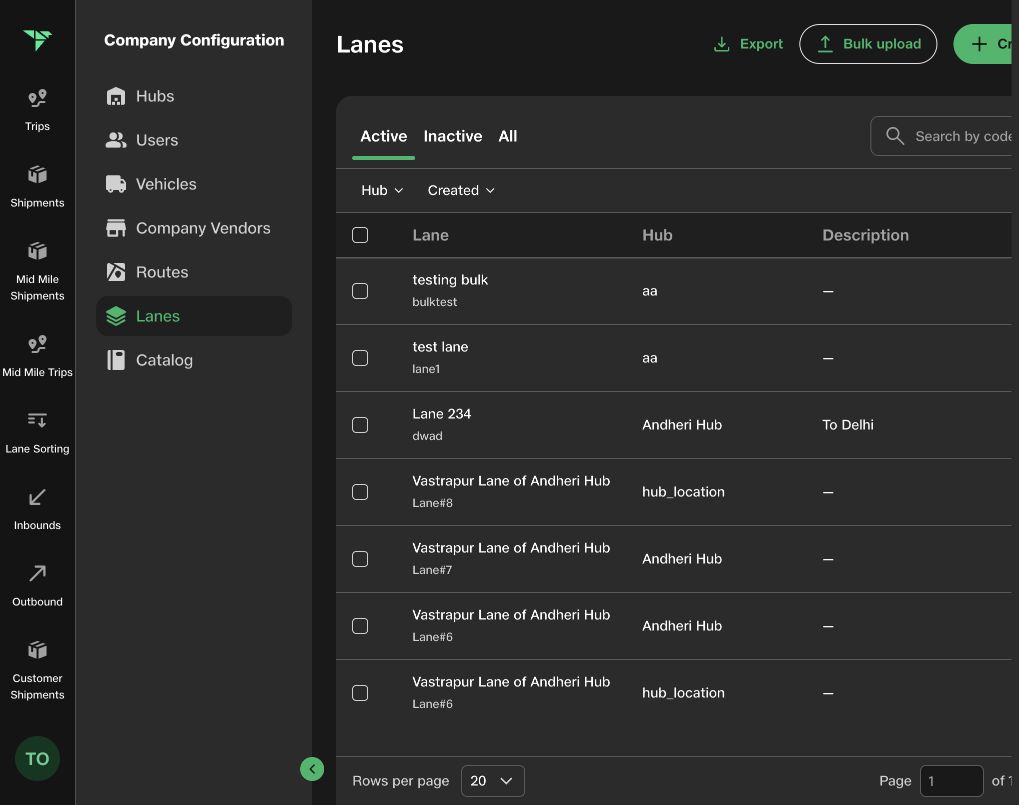This screenshot has width=1019, height=805.
Task: Check Lane#6 hub_location row checkbox
Action: 360,693
